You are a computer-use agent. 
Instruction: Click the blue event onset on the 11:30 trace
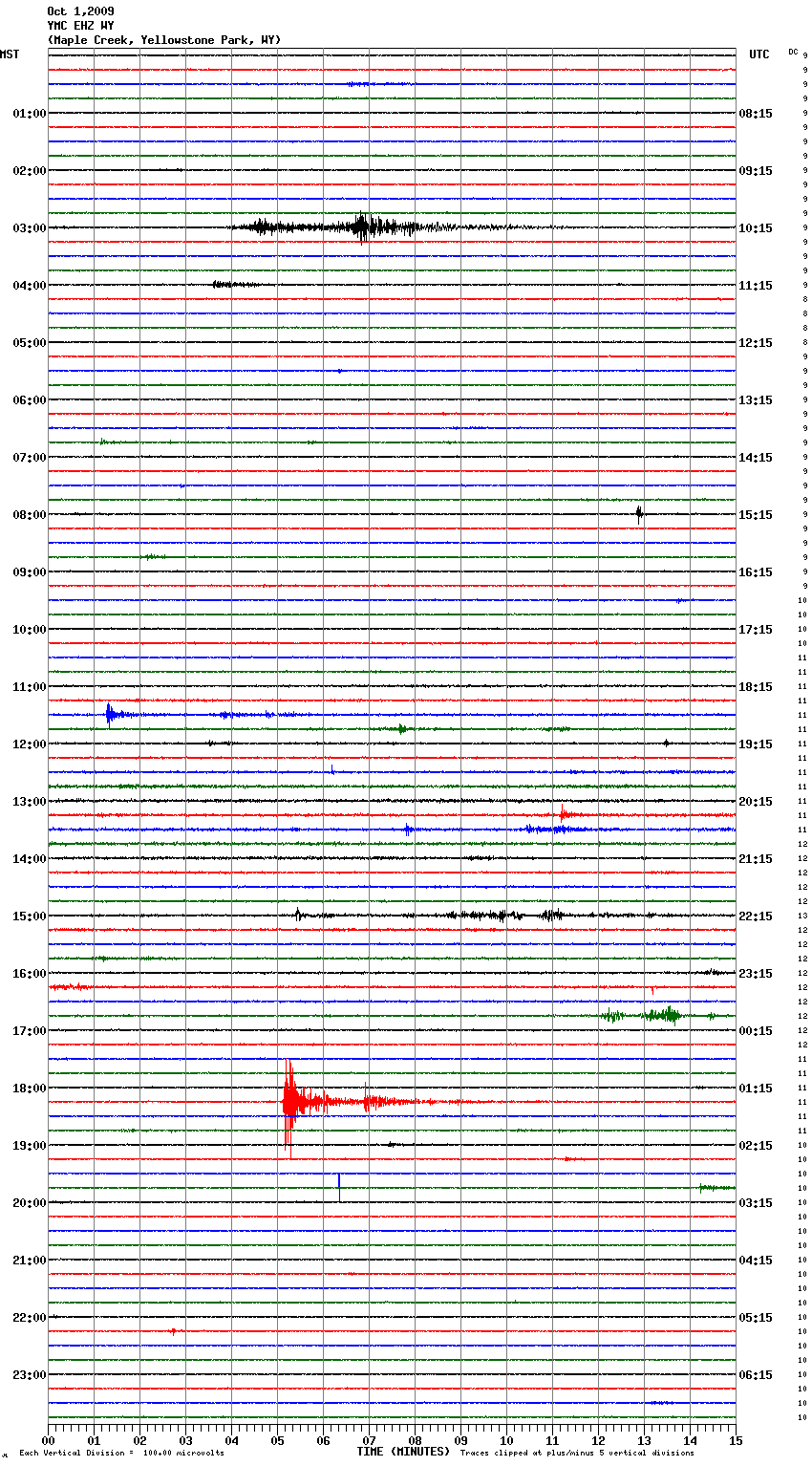[109, 714]
